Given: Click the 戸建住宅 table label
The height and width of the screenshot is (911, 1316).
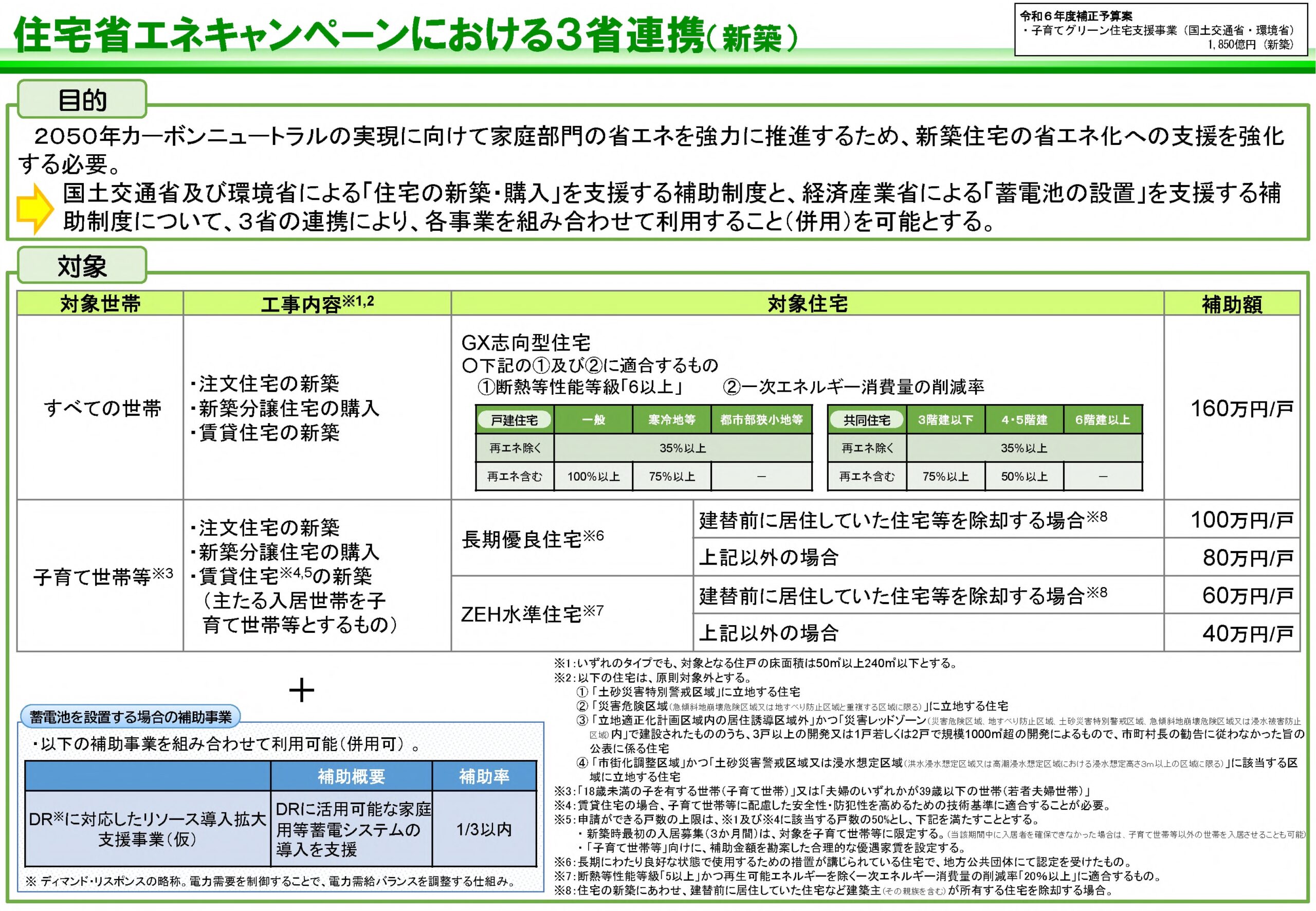Looking at the screenshot, I should point(514,420).
